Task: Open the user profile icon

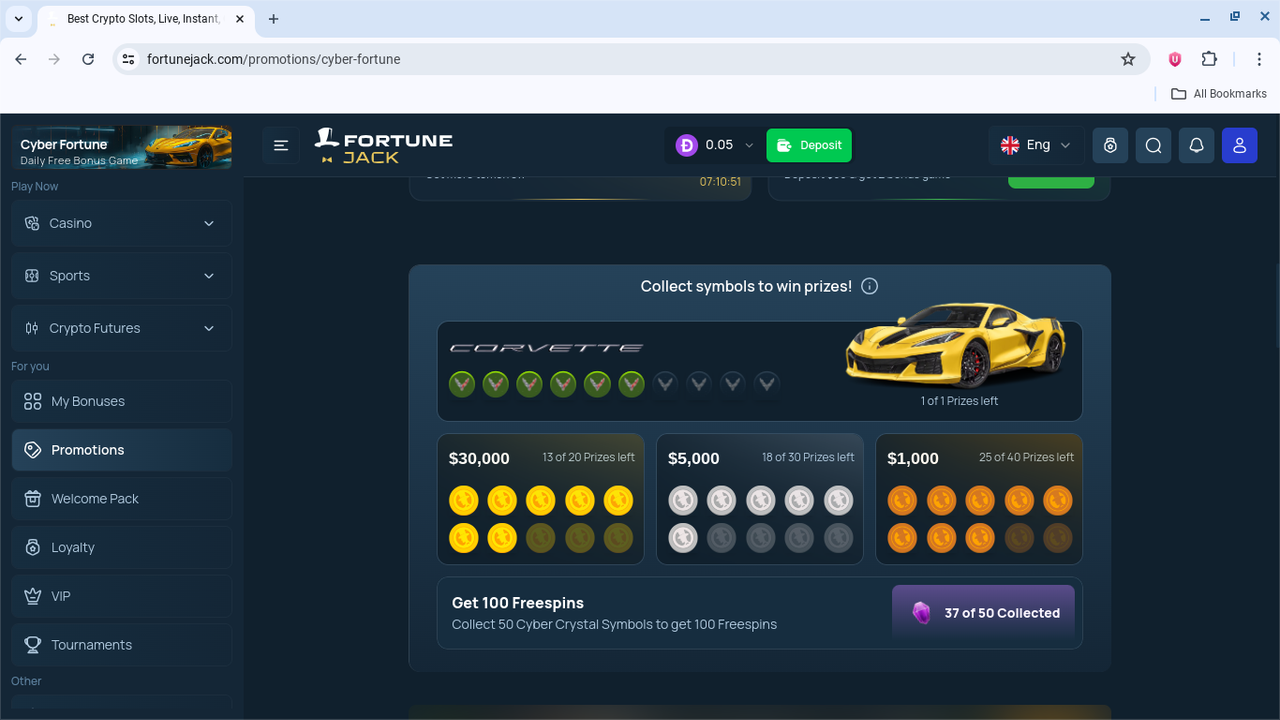Action: (1239, 145)
